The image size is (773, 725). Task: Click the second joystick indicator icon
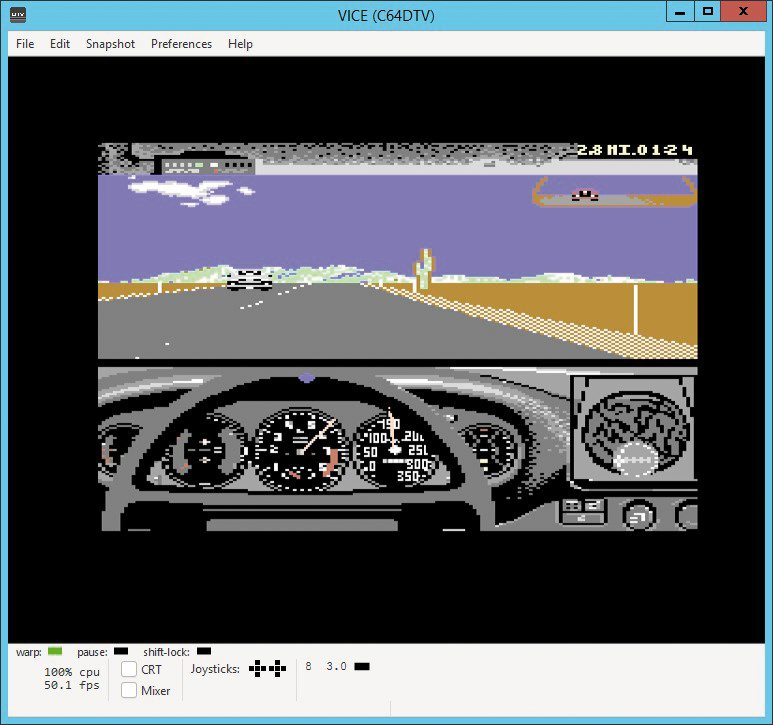click(277, 668)
